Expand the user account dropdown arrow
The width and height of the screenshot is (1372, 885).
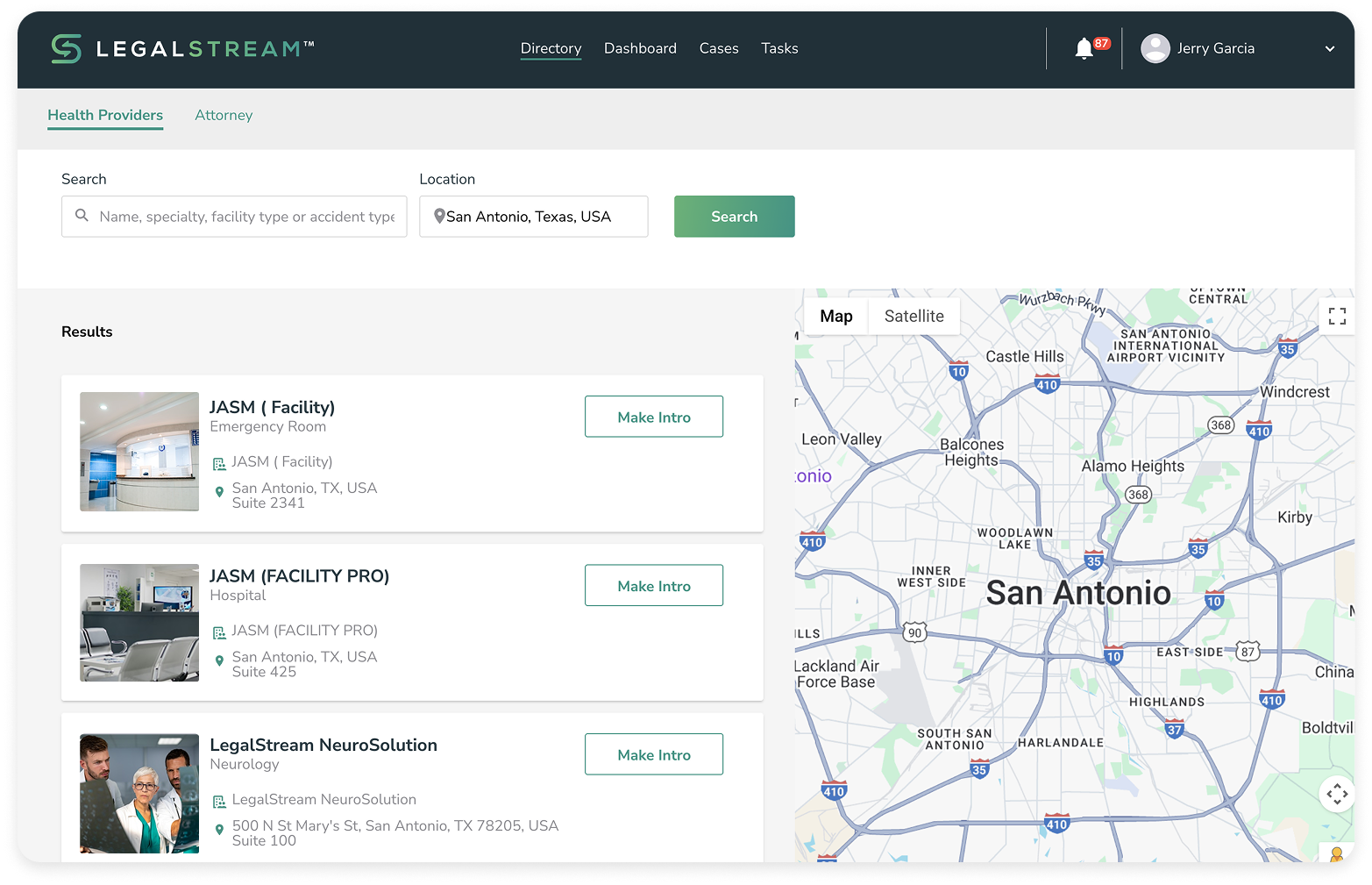(x=1329, y=49)
